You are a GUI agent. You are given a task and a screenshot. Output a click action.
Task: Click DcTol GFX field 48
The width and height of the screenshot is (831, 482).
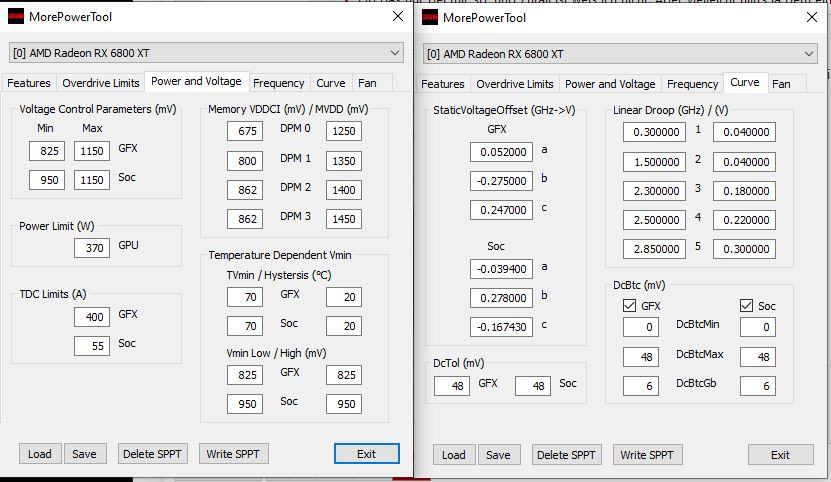452,386
